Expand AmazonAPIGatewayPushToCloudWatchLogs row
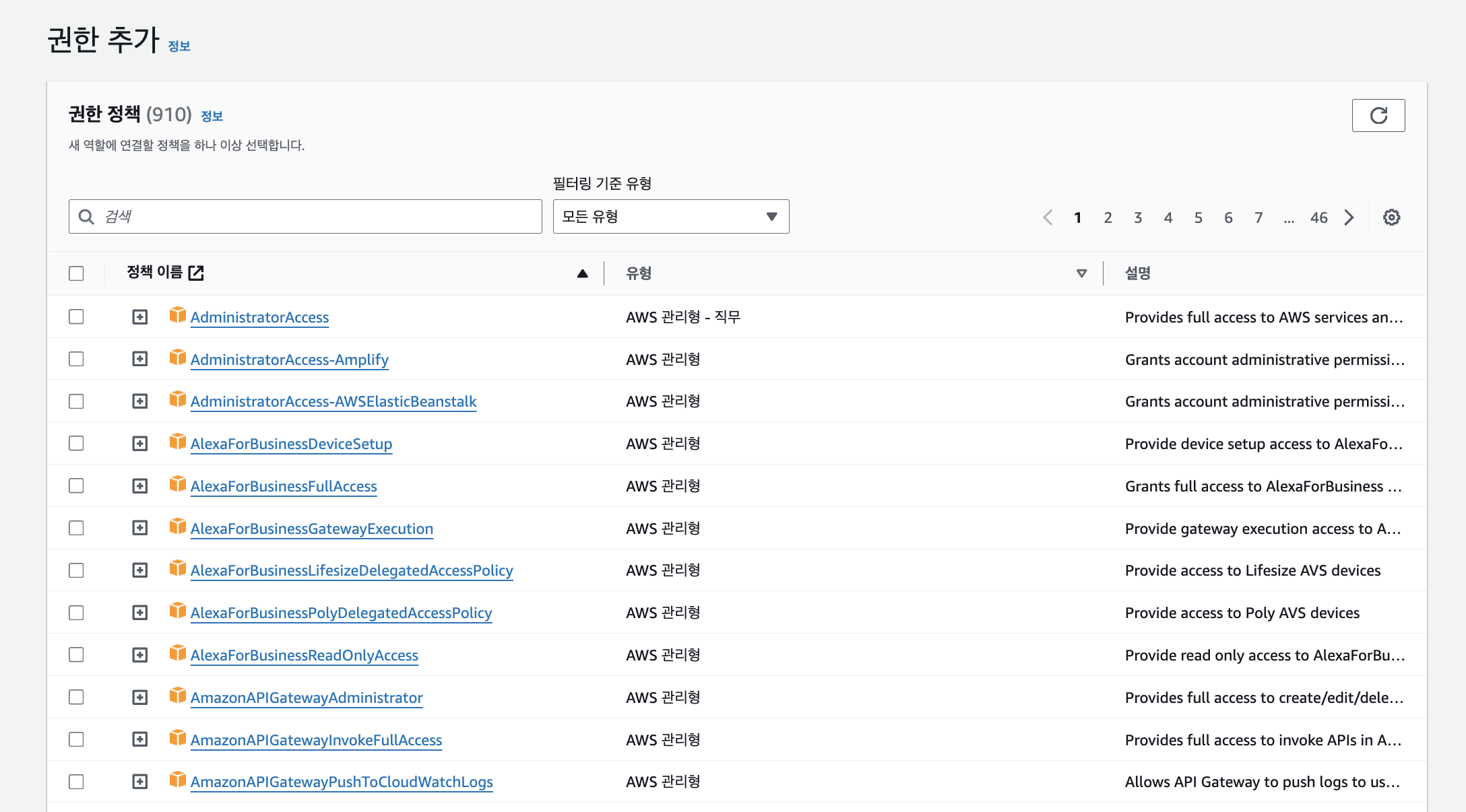1466x812 pixels. point(139,782)
